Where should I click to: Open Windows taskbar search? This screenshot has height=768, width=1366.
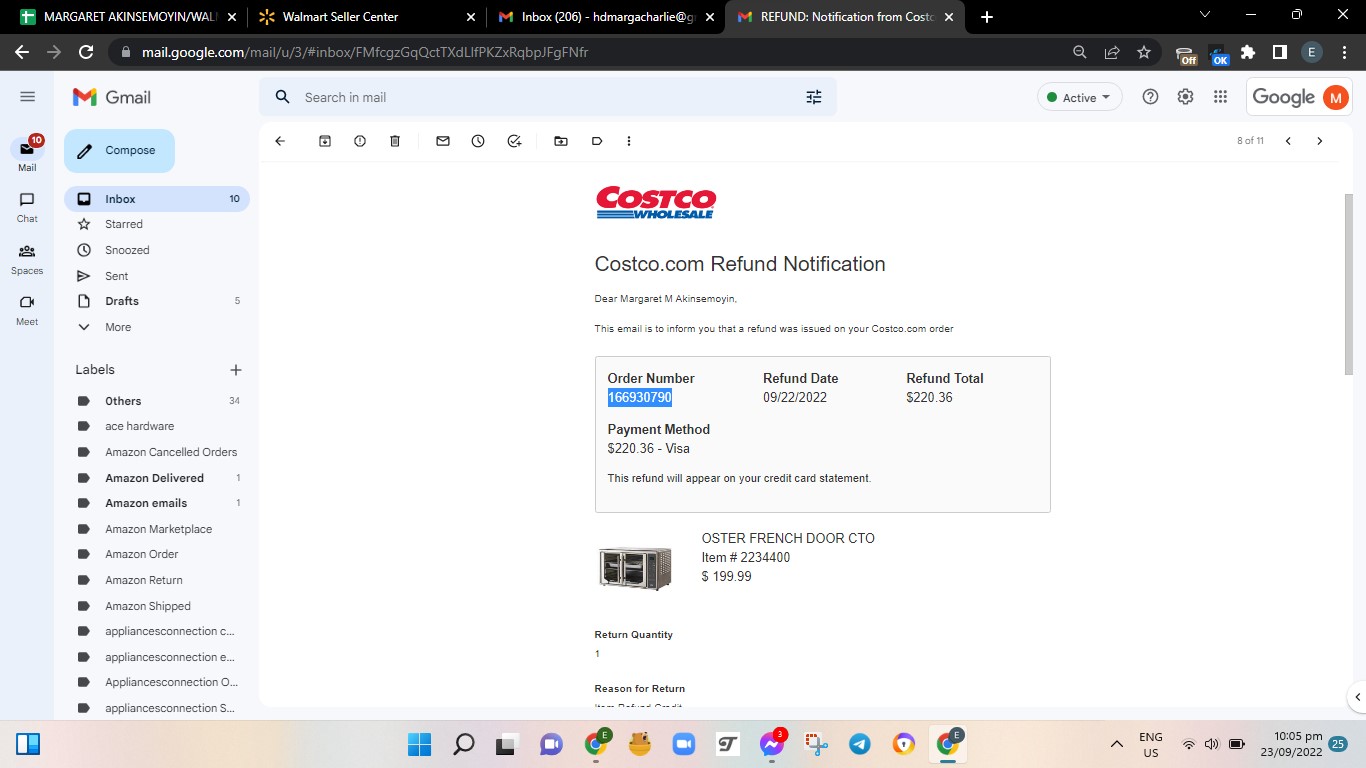pos(464,744)
